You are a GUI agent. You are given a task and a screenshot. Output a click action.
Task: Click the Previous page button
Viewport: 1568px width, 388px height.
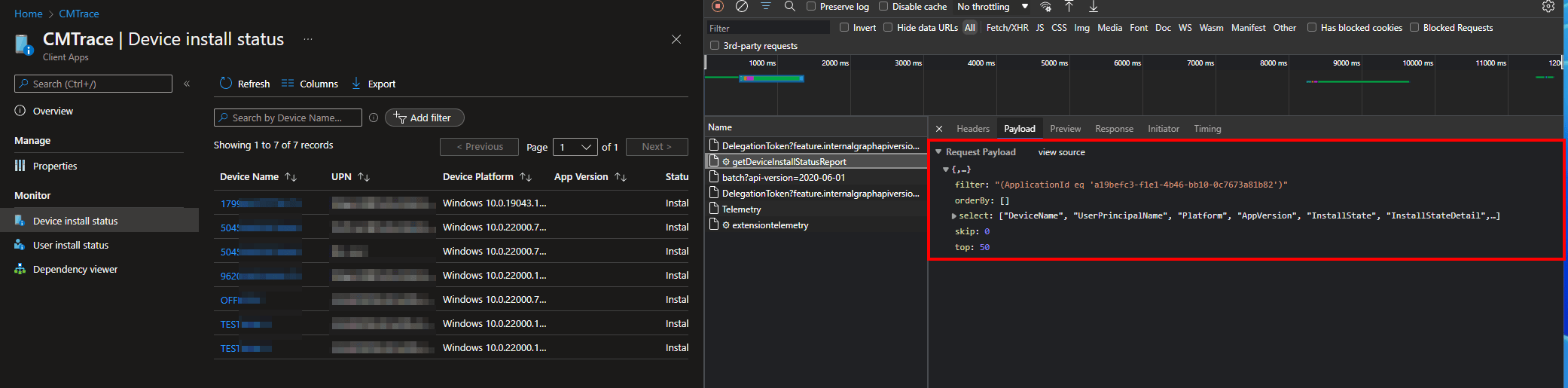[480, 147]
